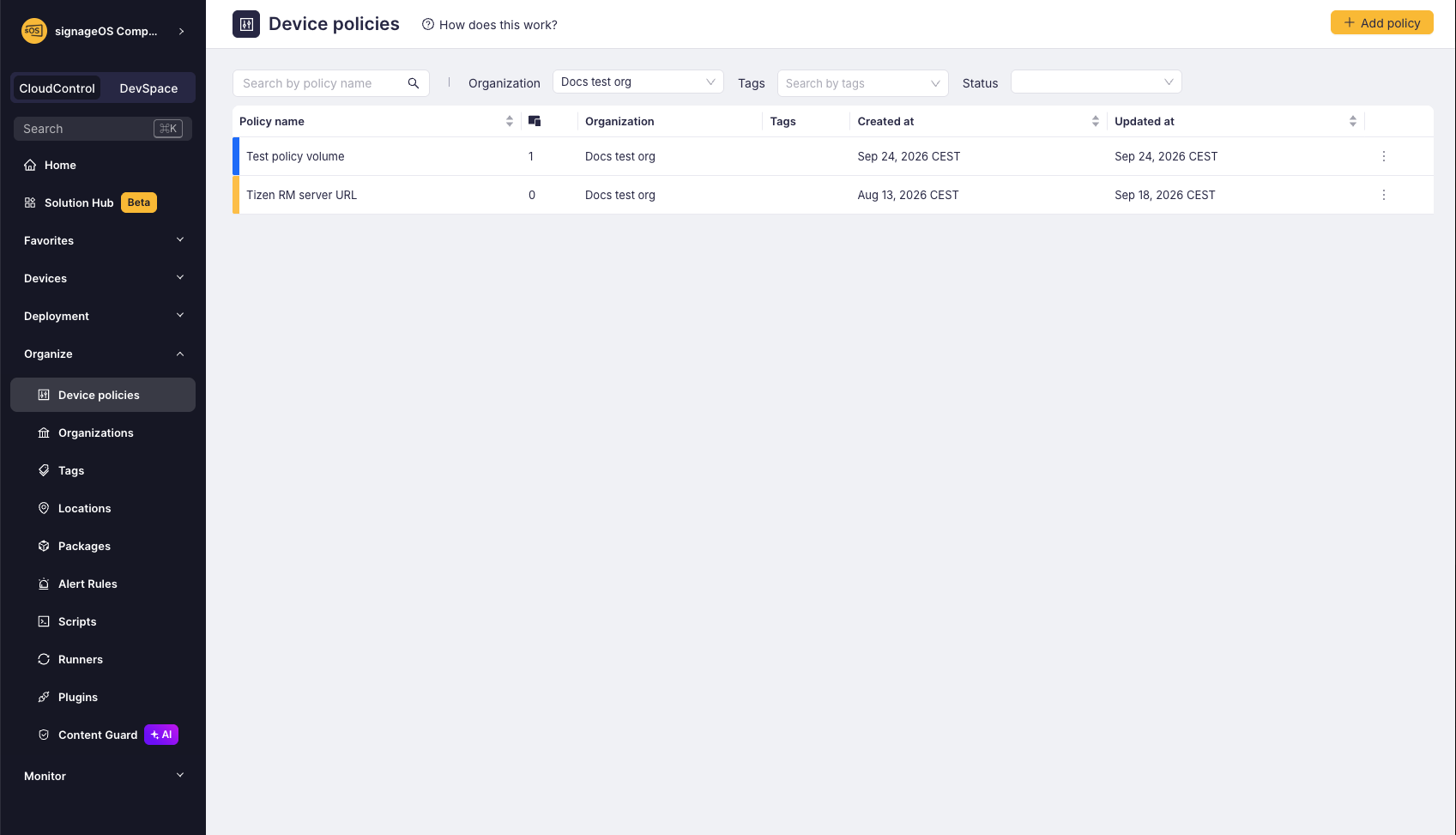The image size is (1456, 835).
Task: Click the question mark help icon
Action: click(428, 24)
